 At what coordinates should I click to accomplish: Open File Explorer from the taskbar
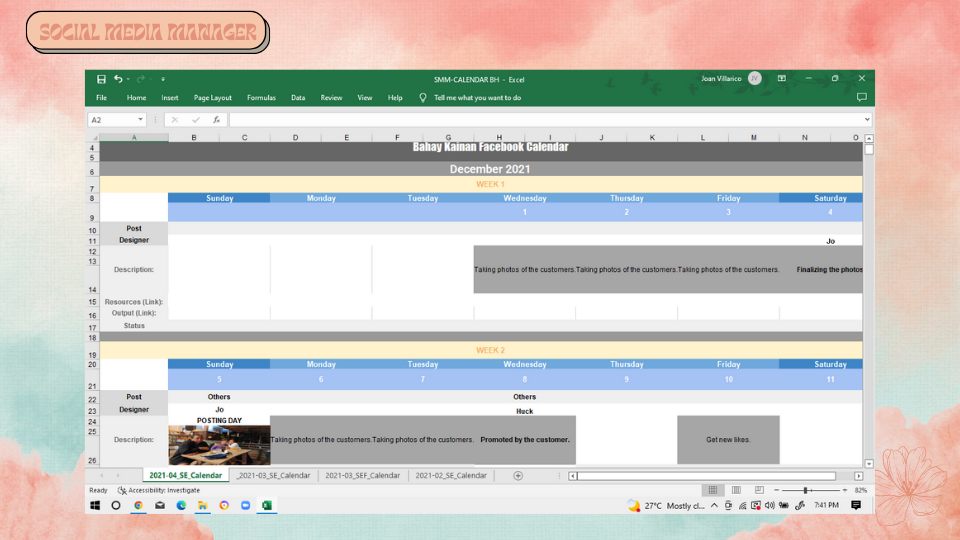pos(203,506)
